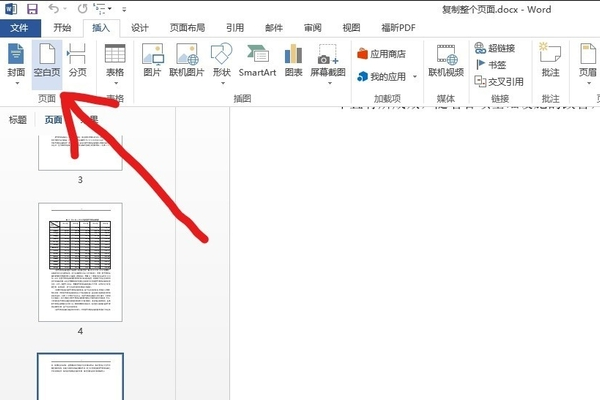
Task: Insert a picture (图片)
Action: coord(152,62)
